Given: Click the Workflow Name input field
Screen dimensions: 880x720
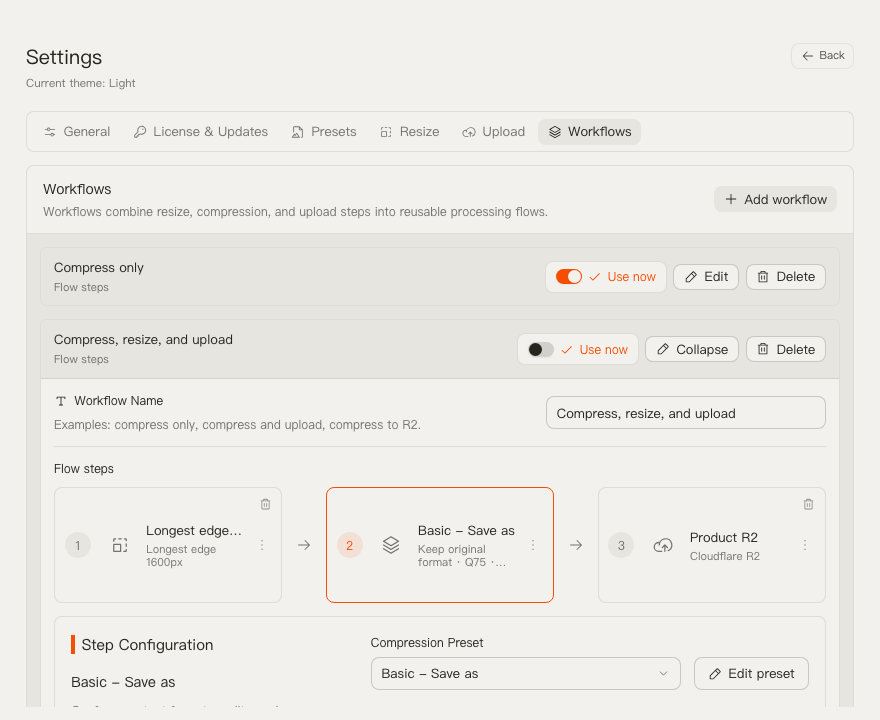Looking at the screenshot, I should coord(685,413).
